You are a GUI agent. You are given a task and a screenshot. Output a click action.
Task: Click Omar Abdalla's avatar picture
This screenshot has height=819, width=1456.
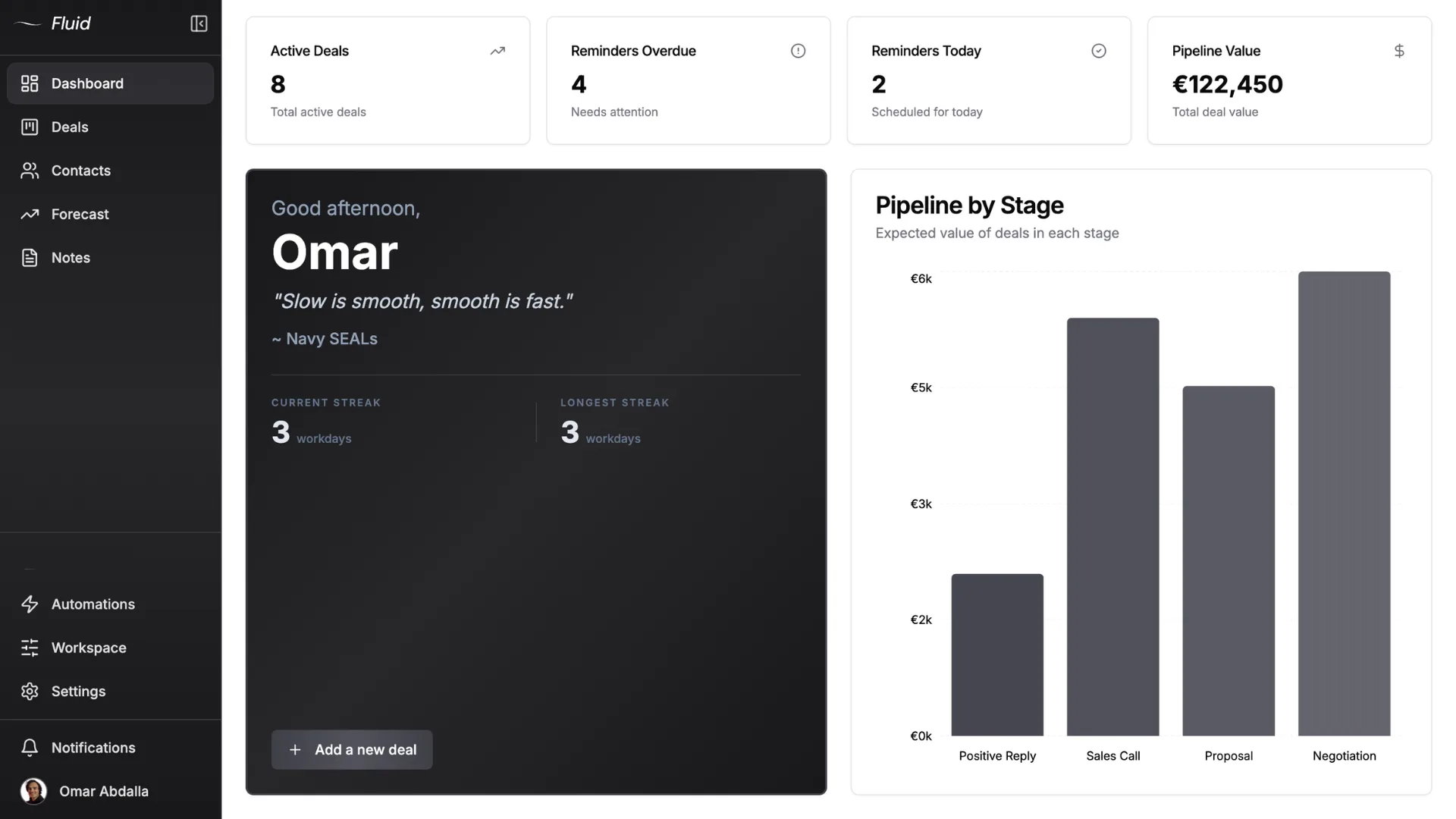click(33, 791)
